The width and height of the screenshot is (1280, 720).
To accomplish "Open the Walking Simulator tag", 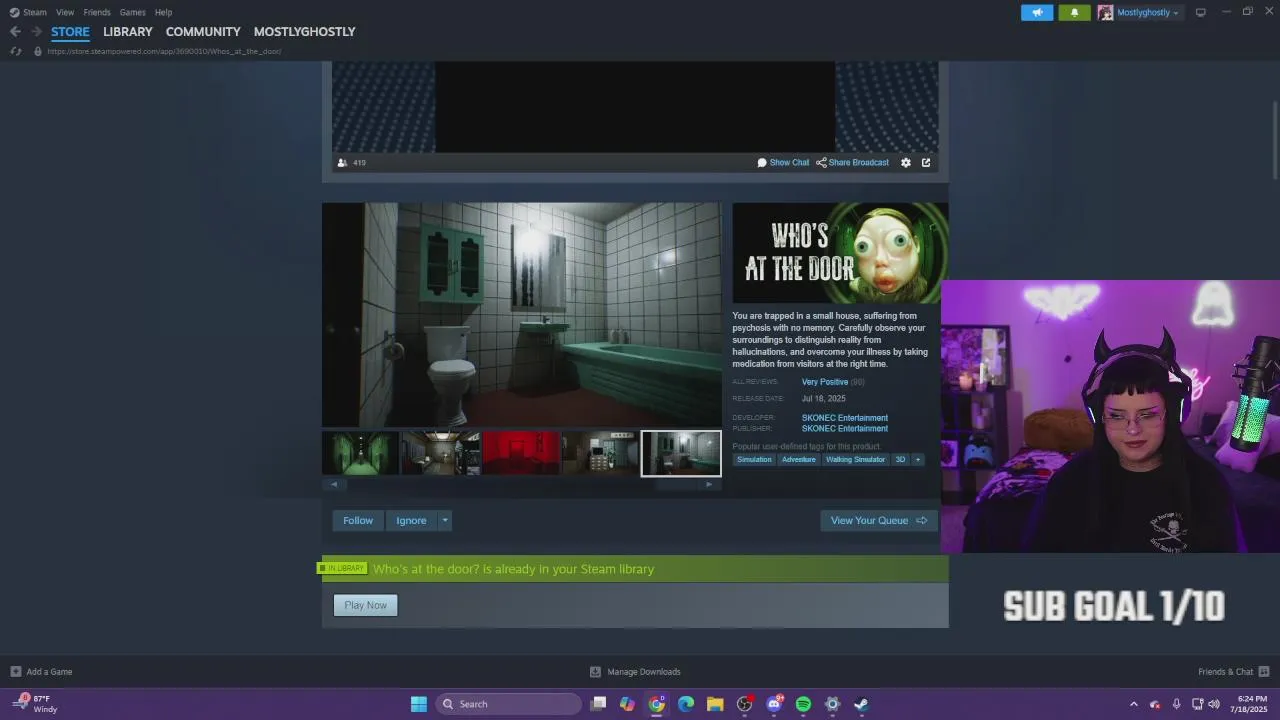I will point(855,460).
